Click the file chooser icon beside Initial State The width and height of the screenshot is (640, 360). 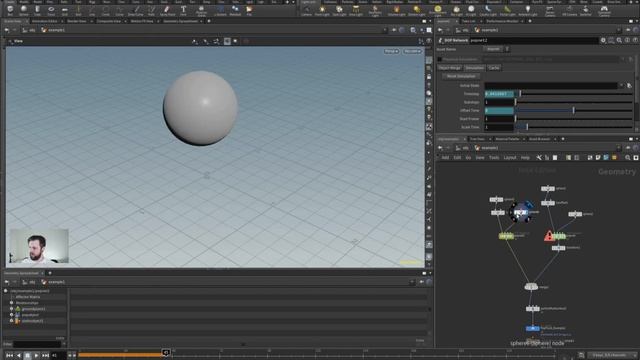[x=629, y=86]
